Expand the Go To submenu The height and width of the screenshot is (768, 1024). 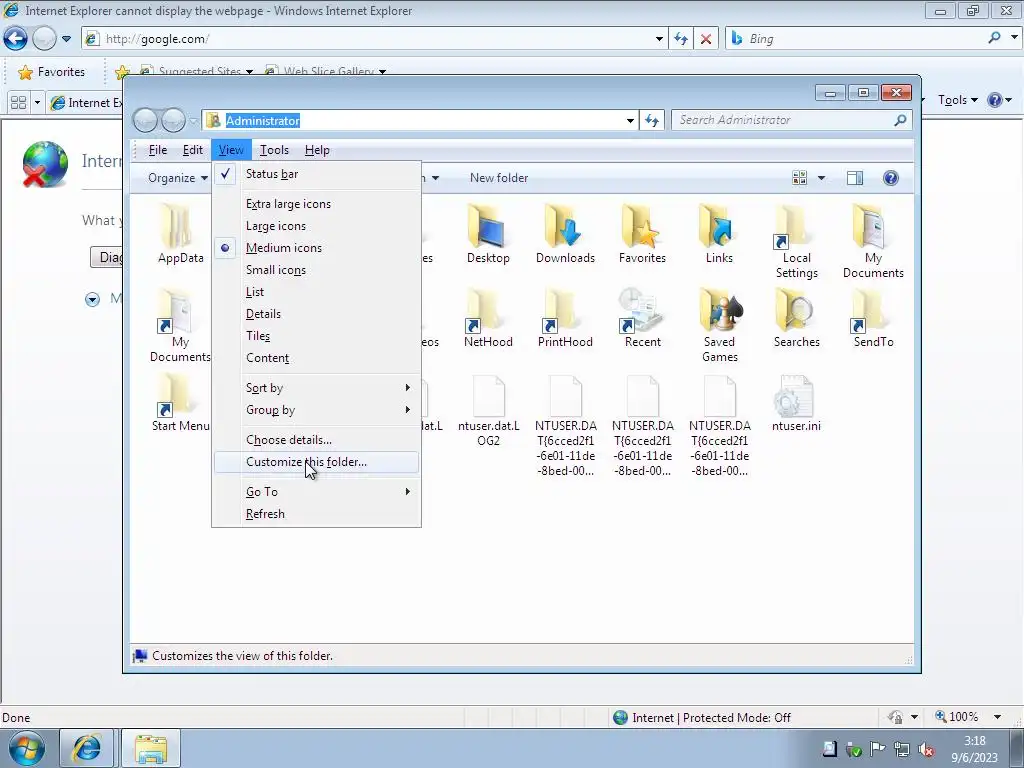coord(315,492)
